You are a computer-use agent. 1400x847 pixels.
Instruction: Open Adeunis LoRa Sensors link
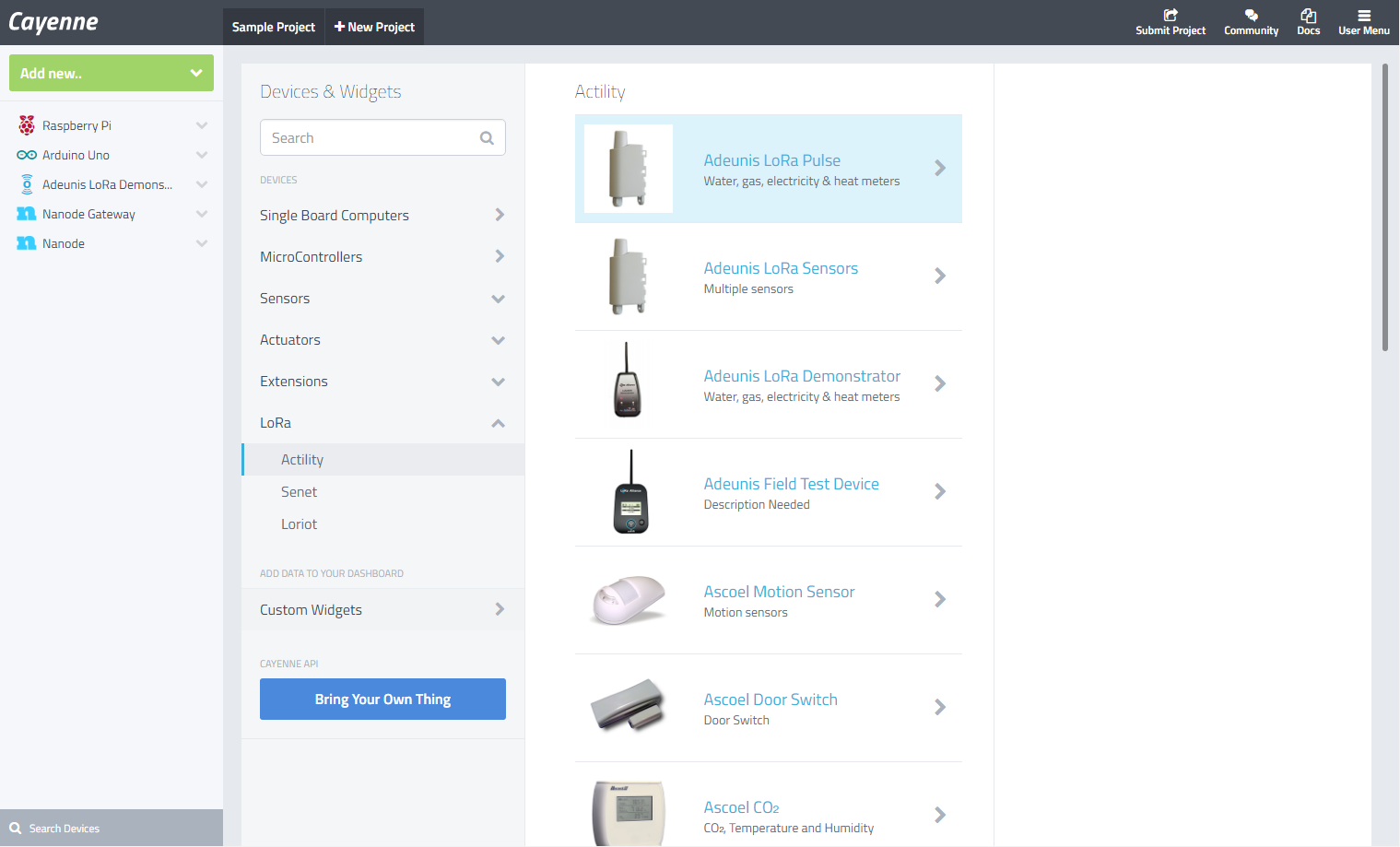[x=781, y=268]
